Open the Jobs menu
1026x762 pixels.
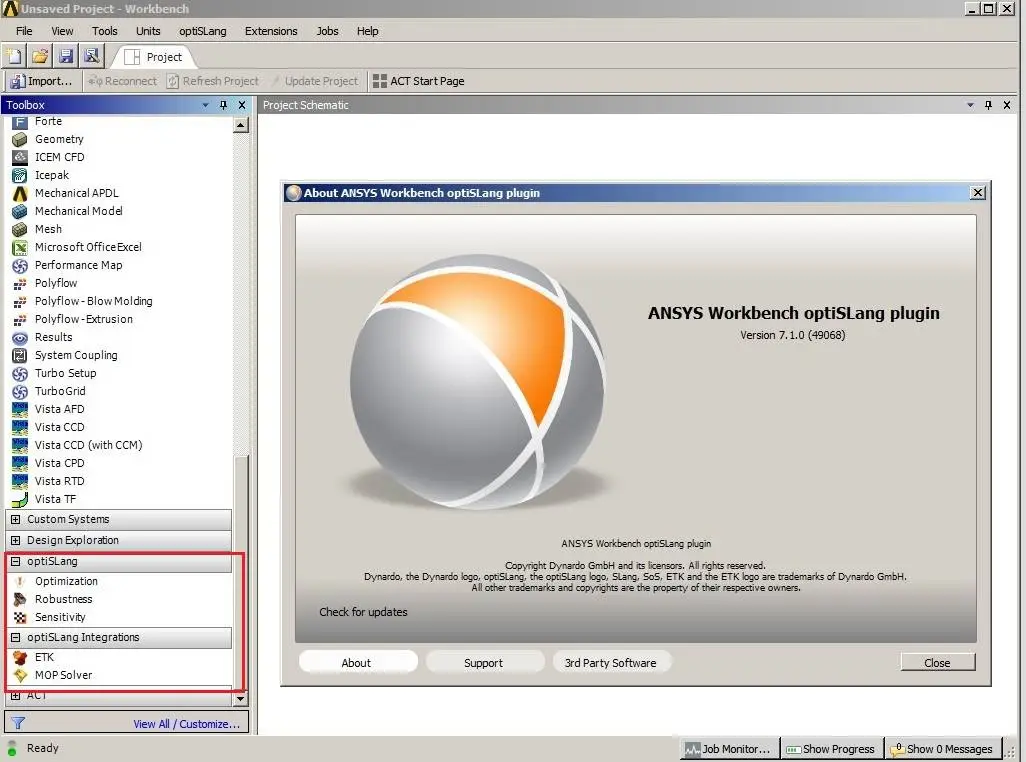click(327, 31)
